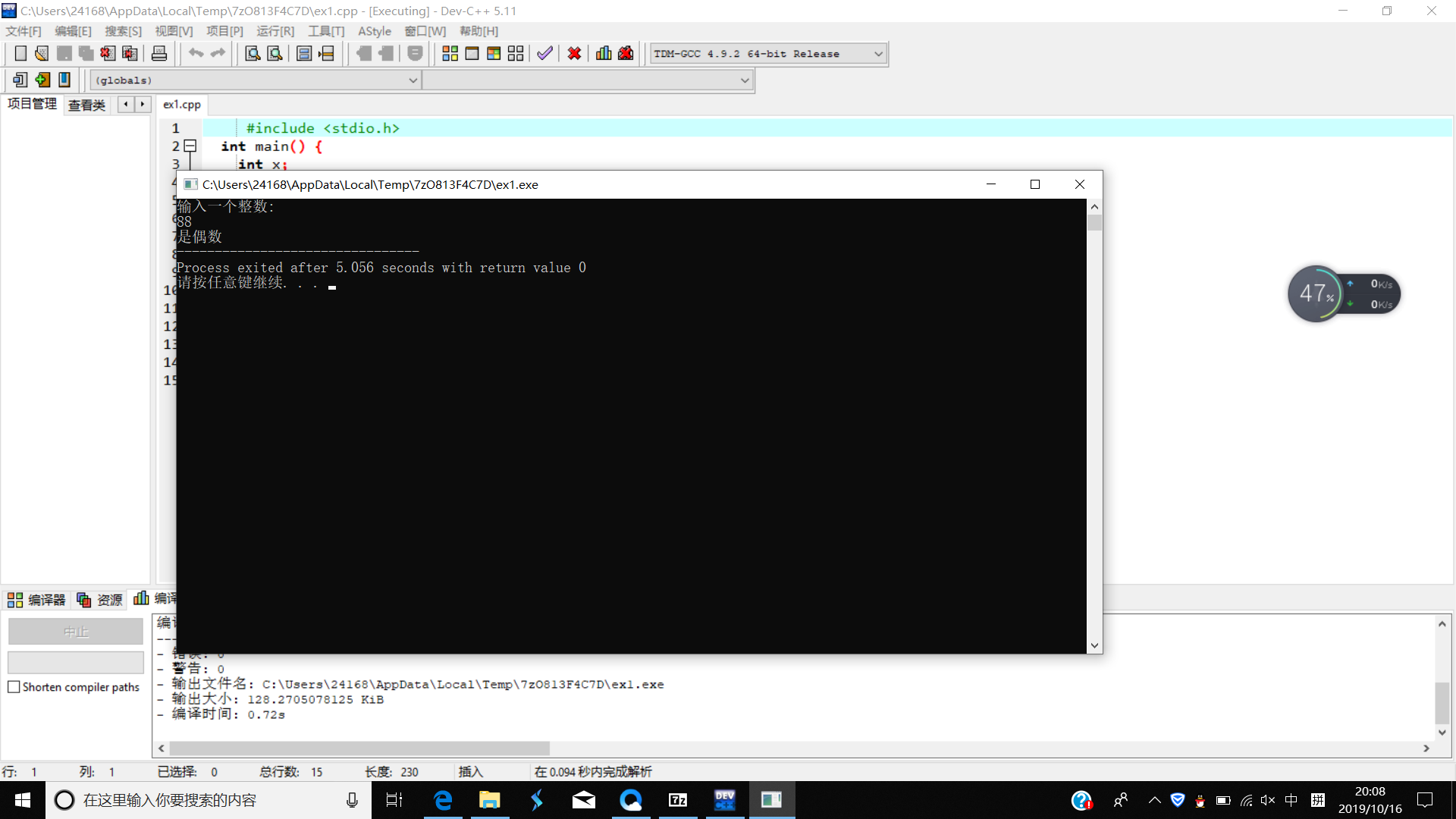Expand the (globals) scope dropdown
Image resolution: width=1456 pixels, height=819 pixels.
(413, 80)
